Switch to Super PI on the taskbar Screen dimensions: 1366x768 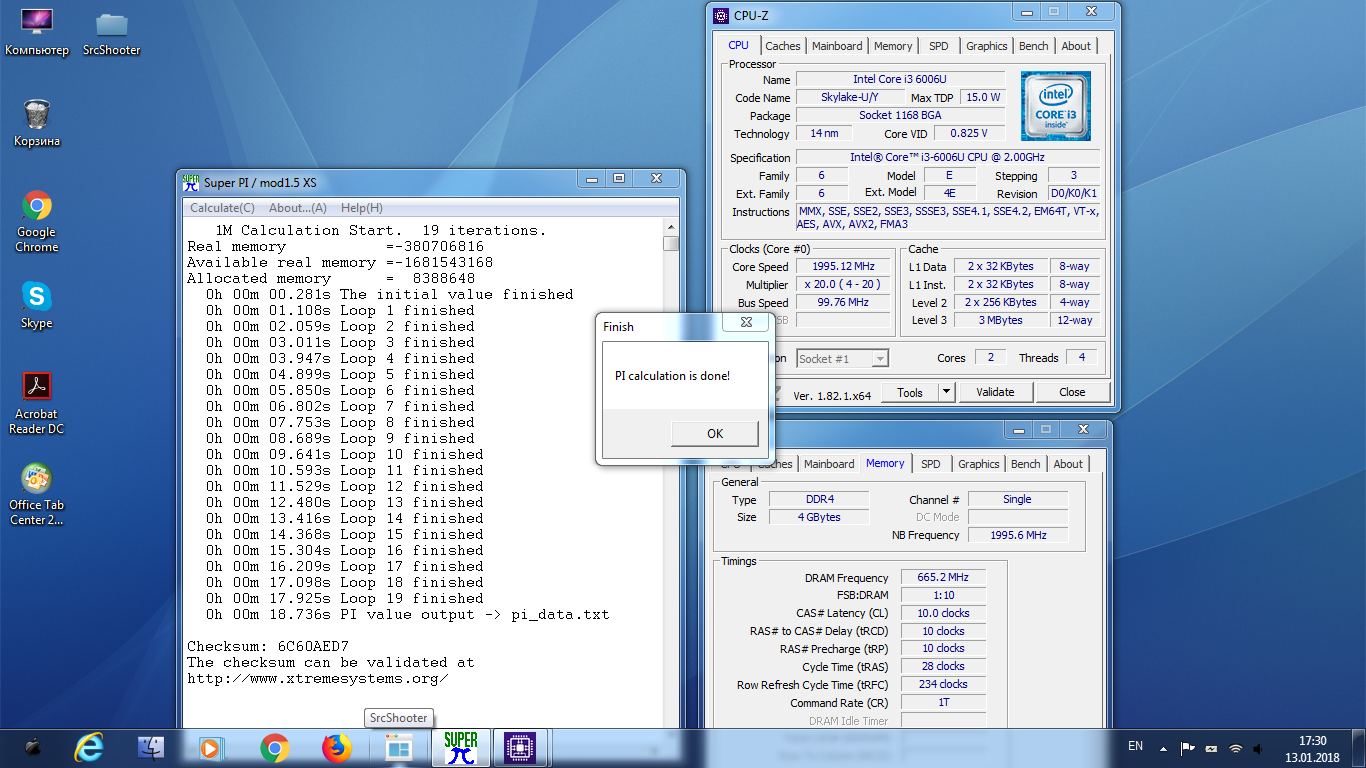[x=461, y=747]
